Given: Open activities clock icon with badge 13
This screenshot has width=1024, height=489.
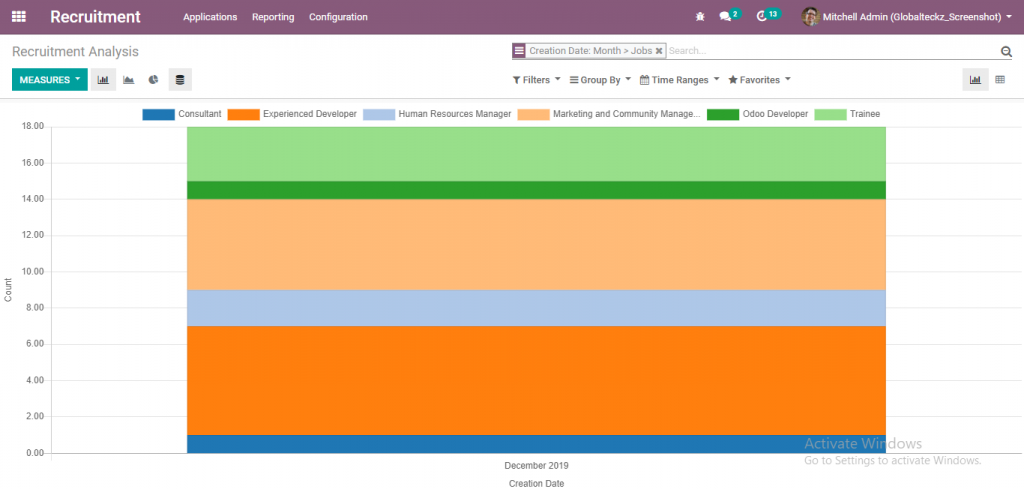Looking at the screenshot, I should click(767, 16).
